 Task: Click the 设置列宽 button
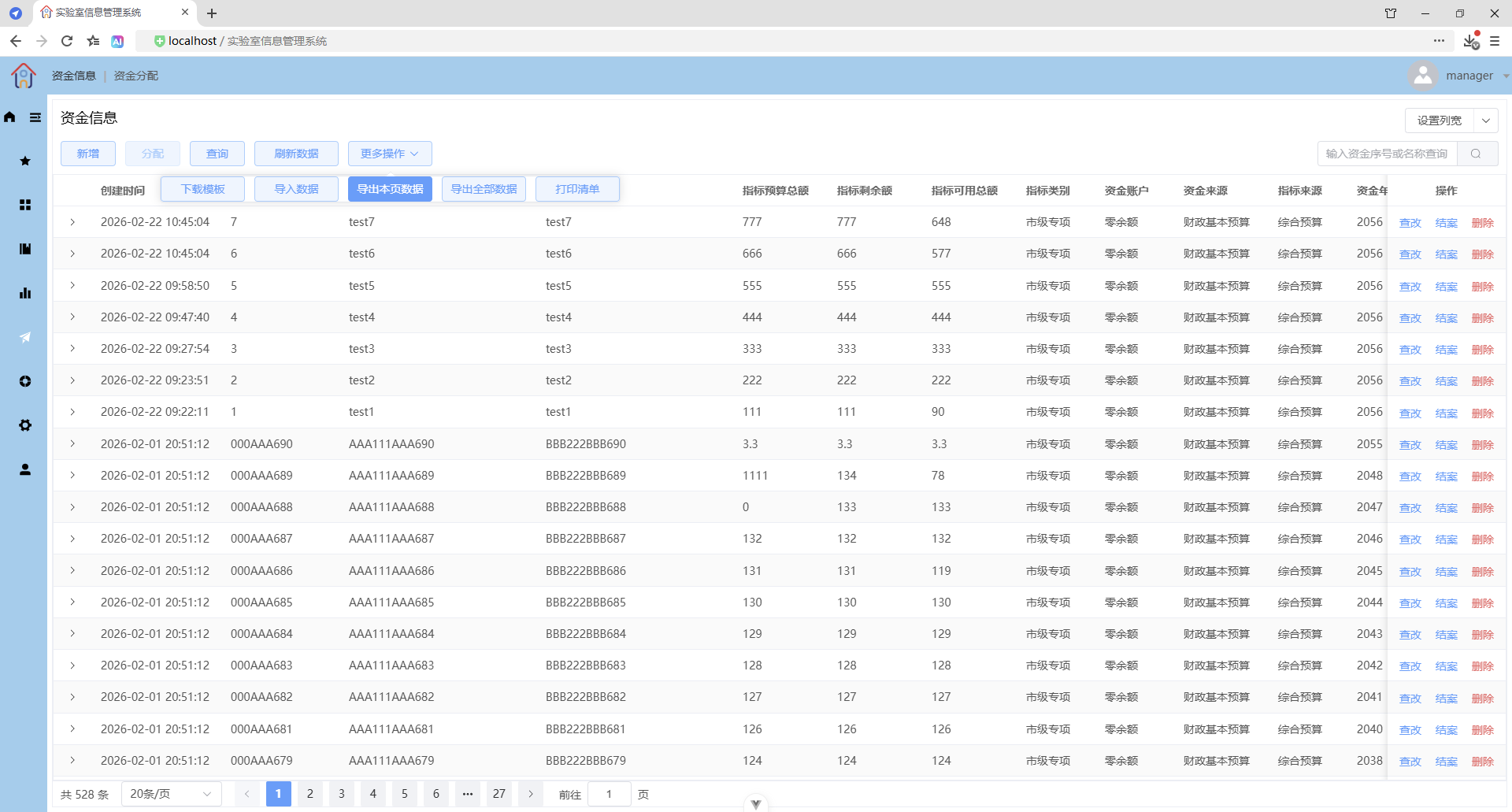click(x=1440, y=121)
